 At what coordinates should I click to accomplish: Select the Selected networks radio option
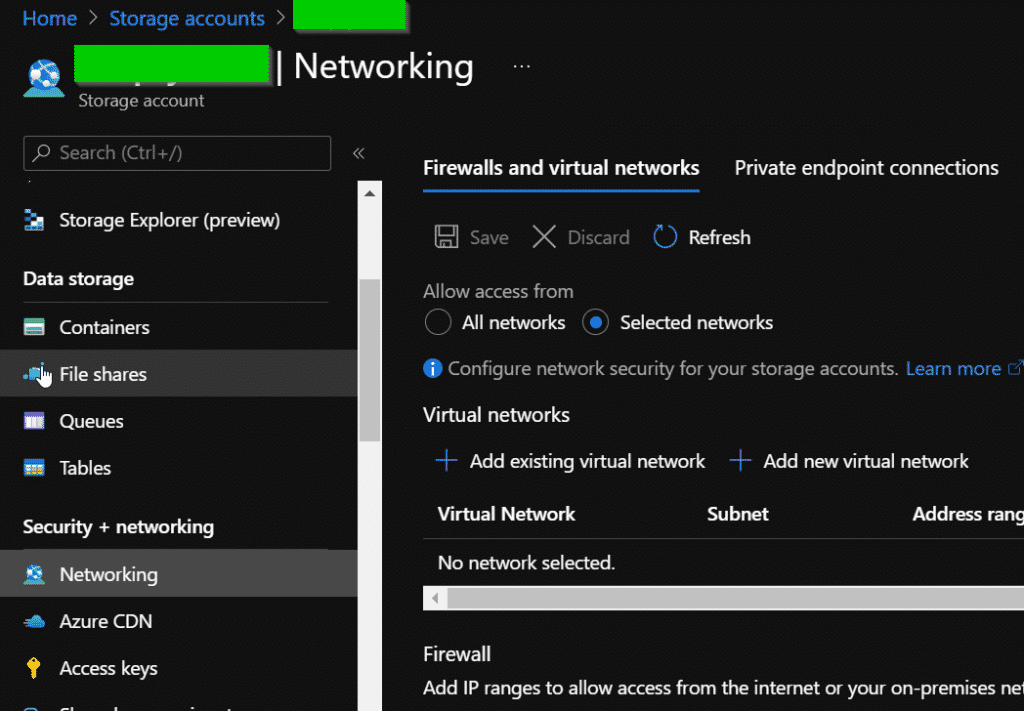pos(596,323)
